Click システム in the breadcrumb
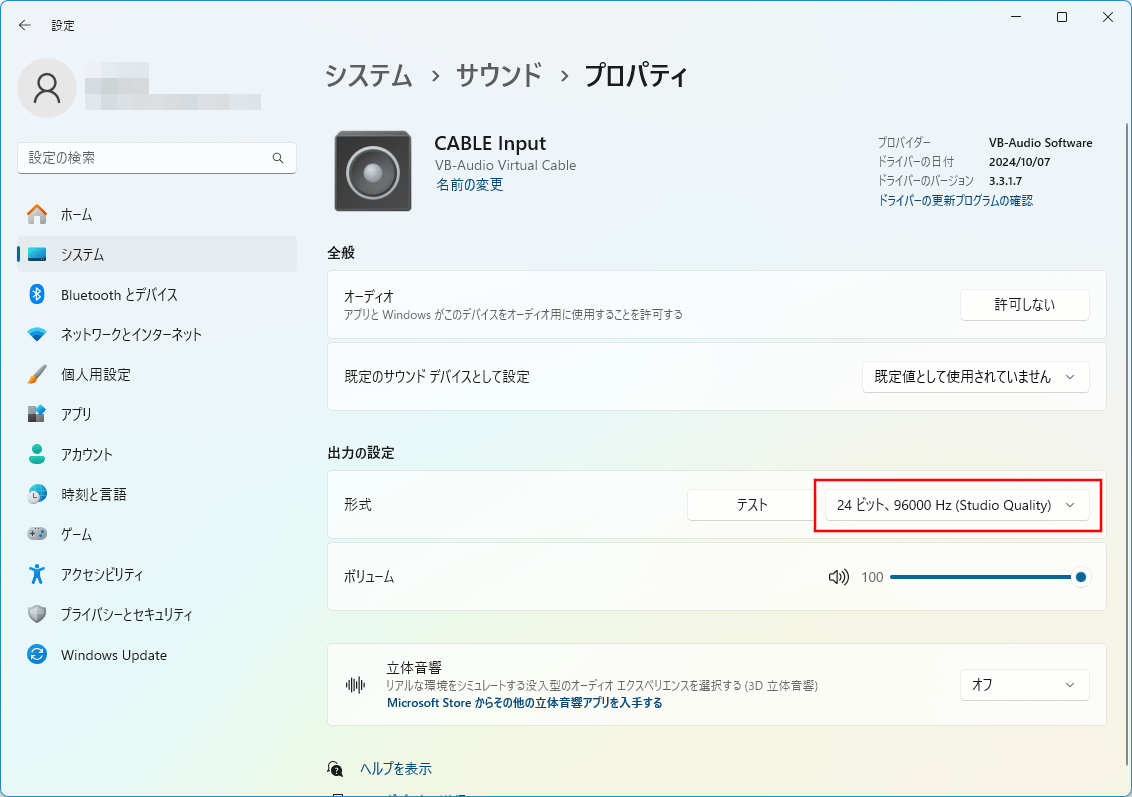The height and width of the screenshot is (797, 1132). [x=368, y=75]
